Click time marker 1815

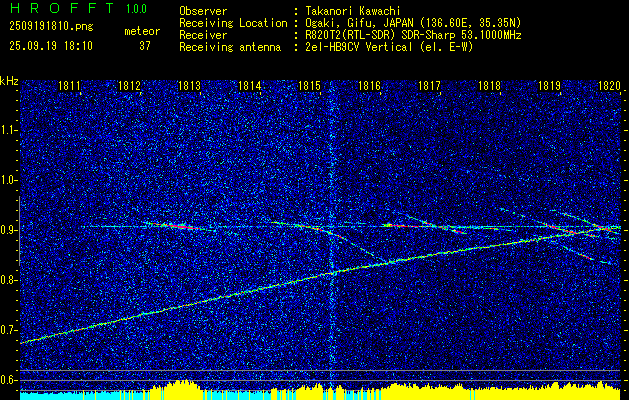(x=309, y=85)
